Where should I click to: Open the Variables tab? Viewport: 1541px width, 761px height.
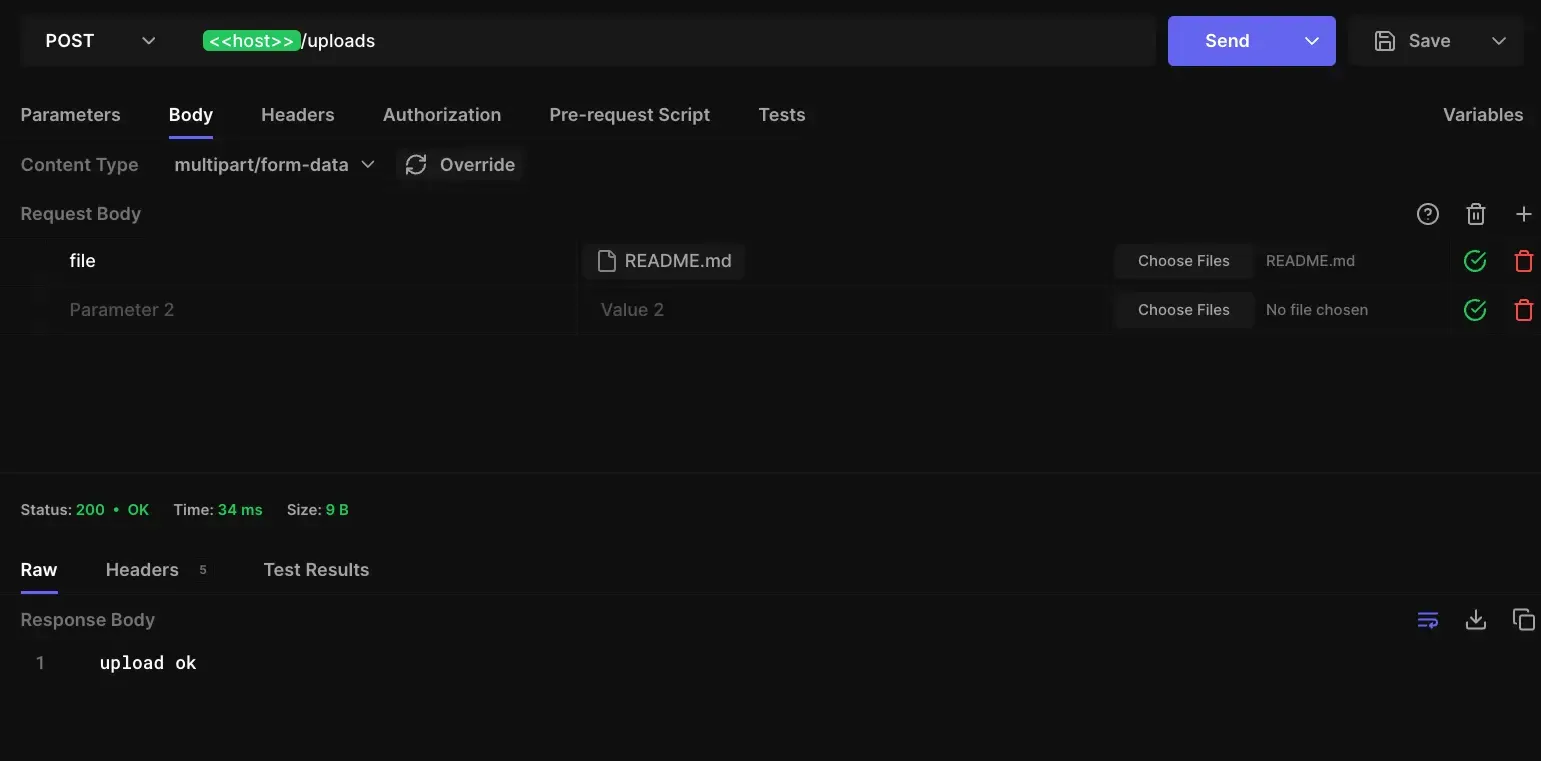pos(1483,115)
